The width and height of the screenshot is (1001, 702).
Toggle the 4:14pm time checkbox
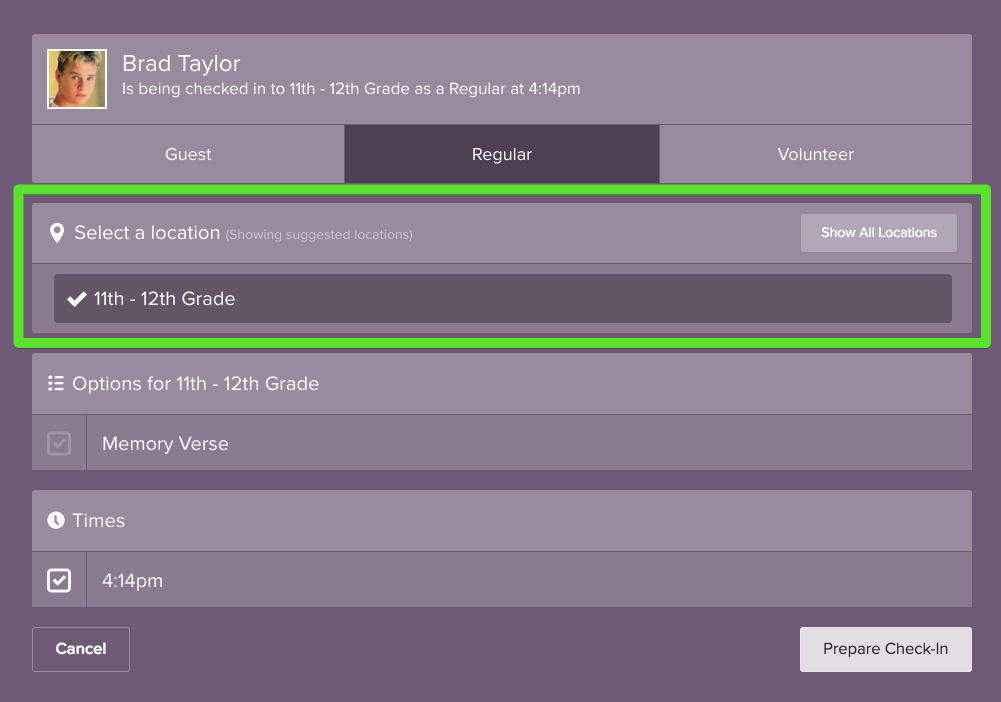click(x=59, y=580)
